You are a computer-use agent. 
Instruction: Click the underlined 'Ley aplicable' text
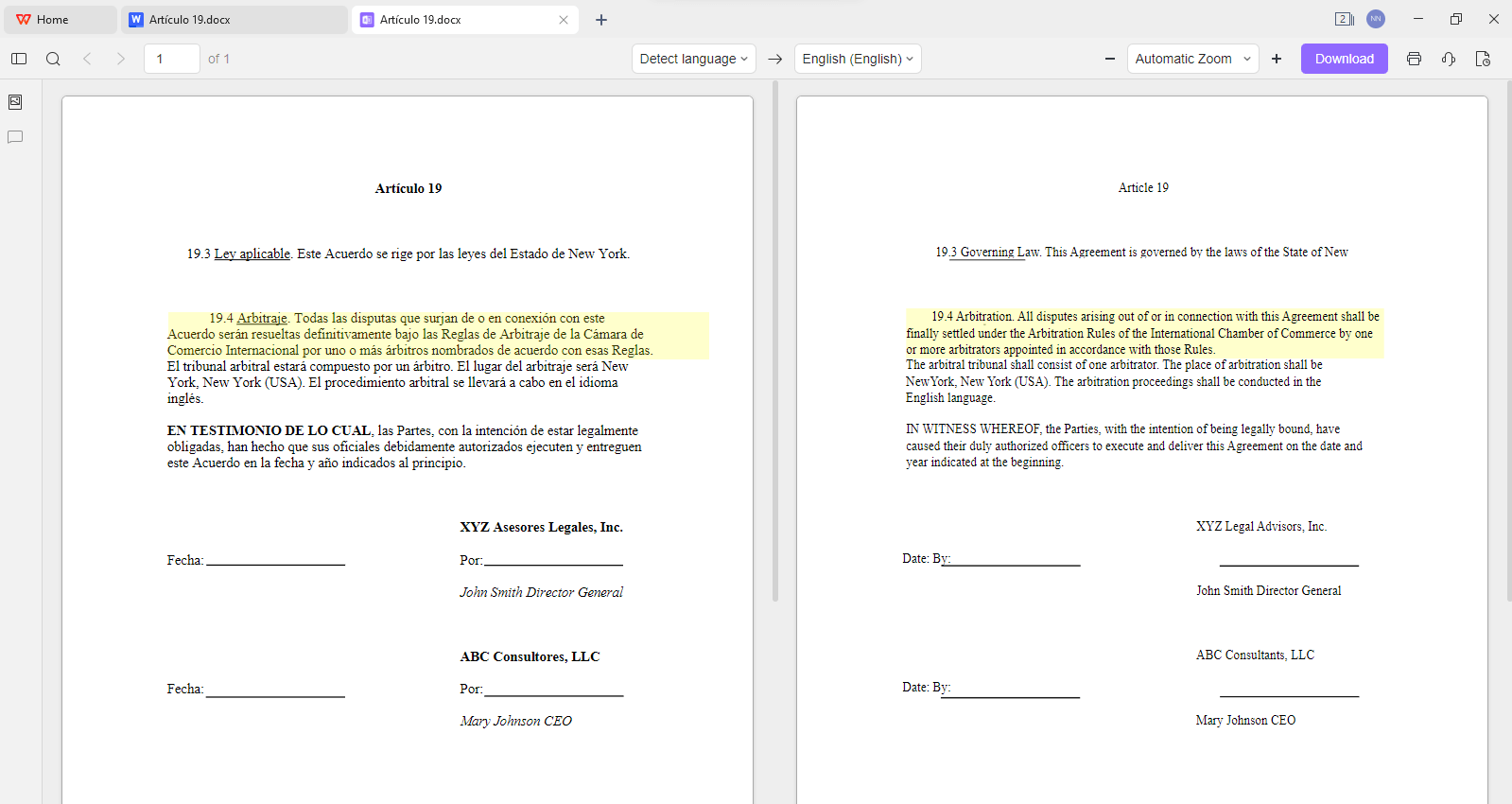tap(252, 253)
